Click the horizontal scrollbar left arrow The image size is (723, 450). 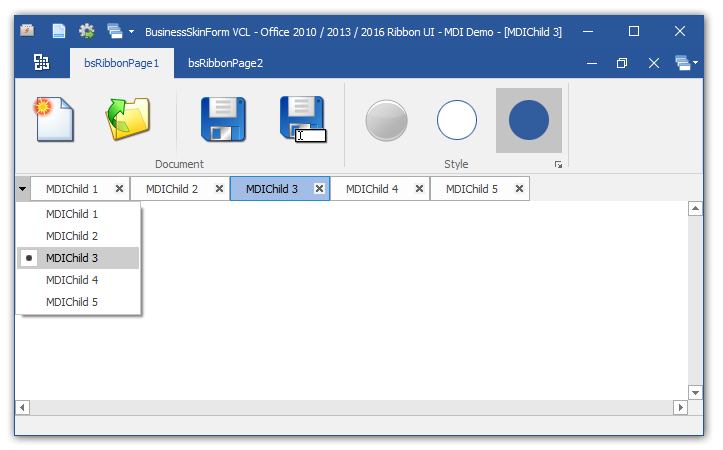pos(23,408)
